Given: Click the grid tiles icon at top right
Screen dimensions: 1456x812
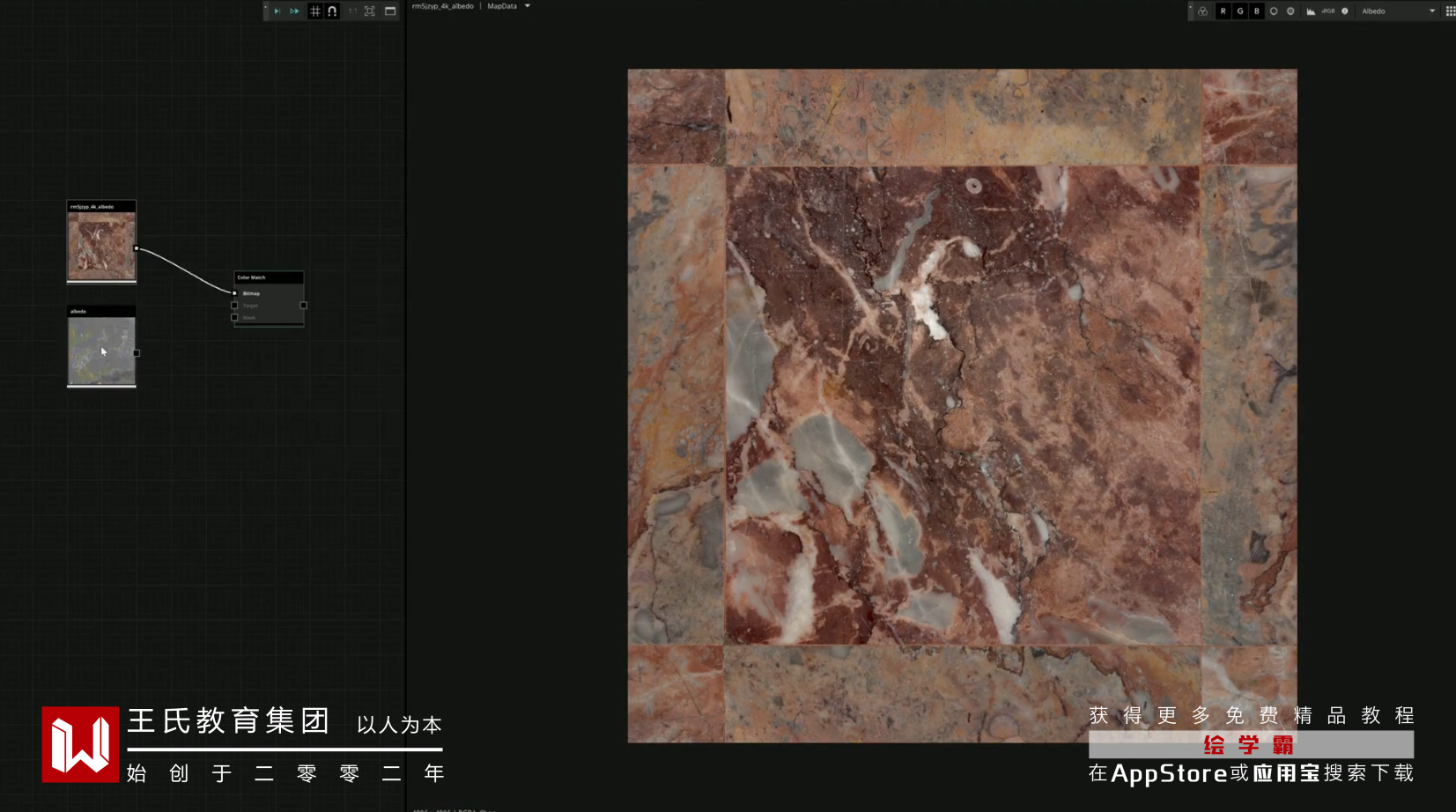Looking at the screenshot, I should pyautogui.click(x=1450, y=11).
